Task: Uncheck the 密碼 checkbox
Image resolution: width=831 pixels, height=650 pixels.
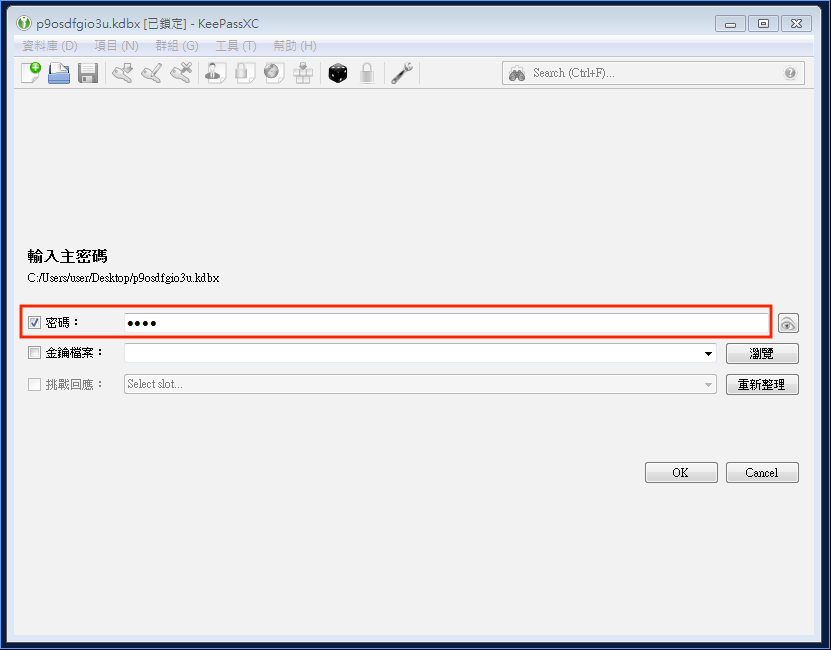Action: (35, 323)
